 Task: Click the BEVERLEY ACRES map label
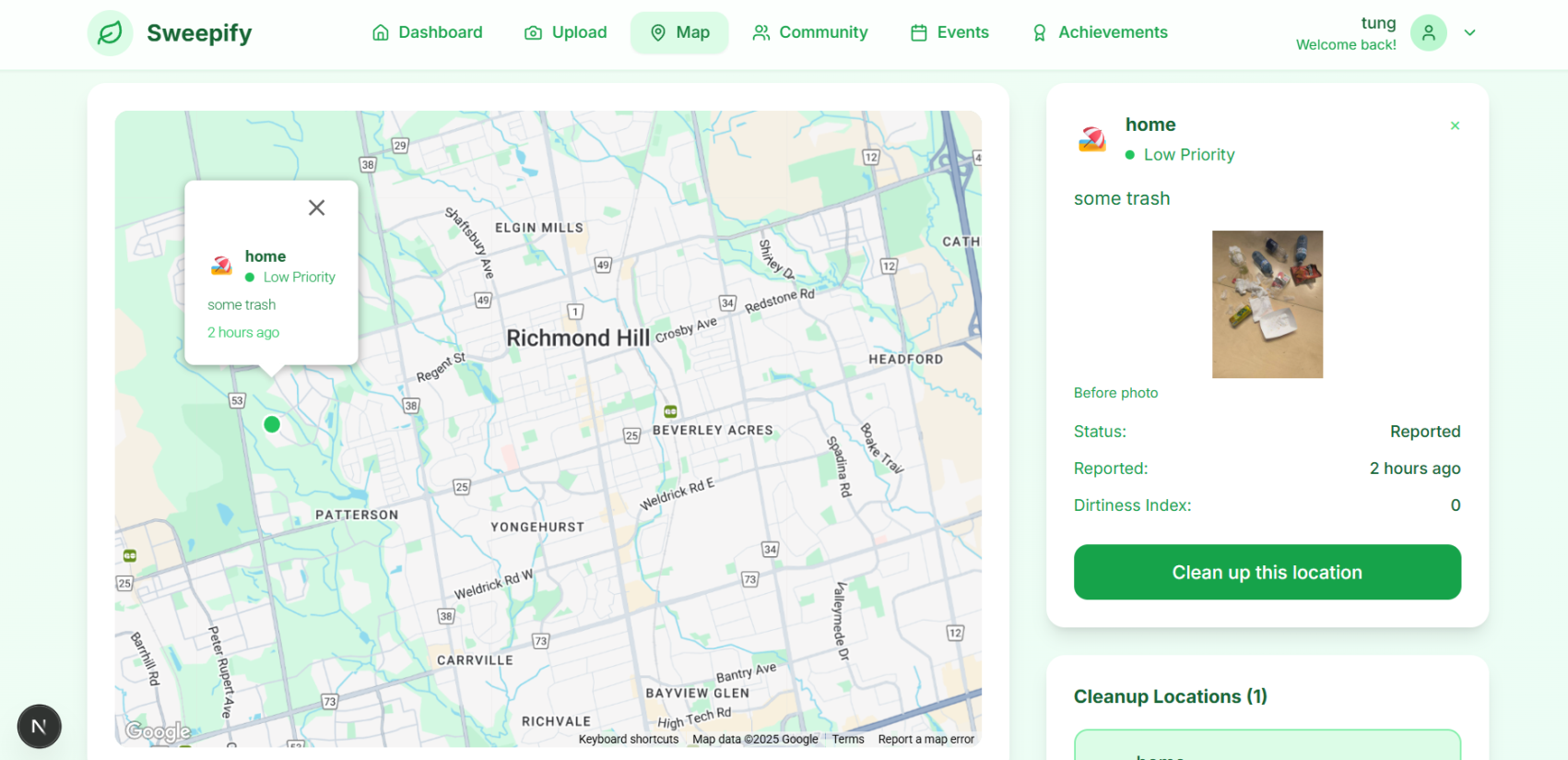(713, 431)
